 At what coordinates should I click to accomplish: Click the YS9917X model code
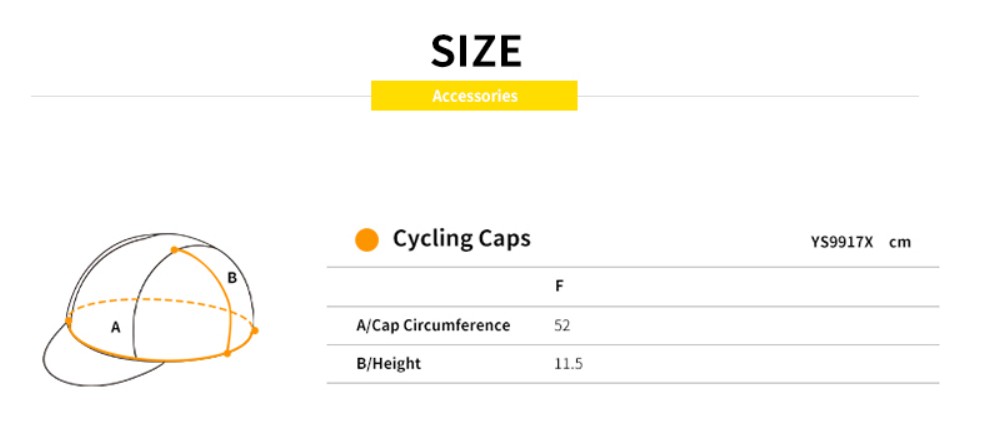click(842, 242)
